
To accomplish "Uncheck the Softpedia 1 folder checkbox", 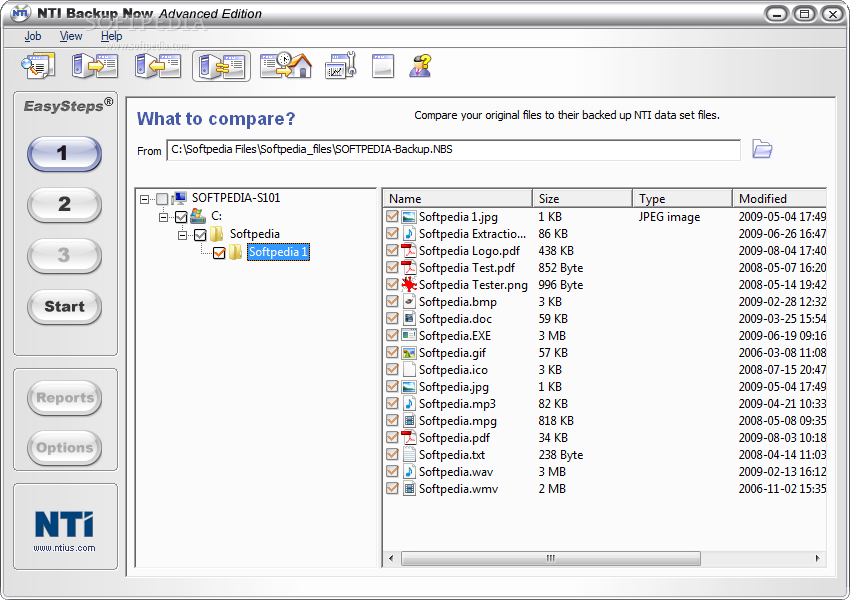I will point(219,253).
